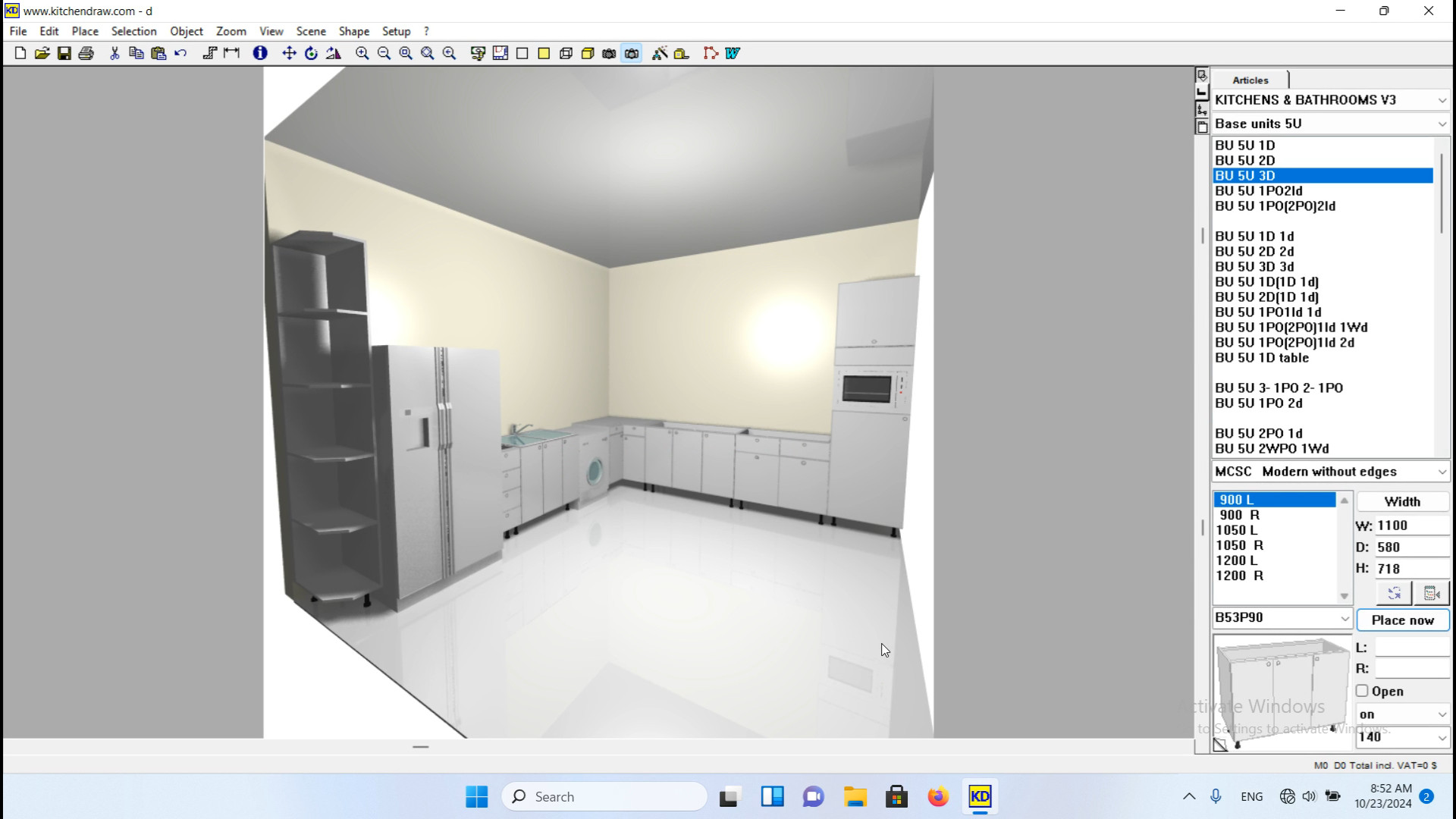Enable the Open checkbox
Image resolution: width=1456 pixels, height=819 pixels.
point(1362,691)
